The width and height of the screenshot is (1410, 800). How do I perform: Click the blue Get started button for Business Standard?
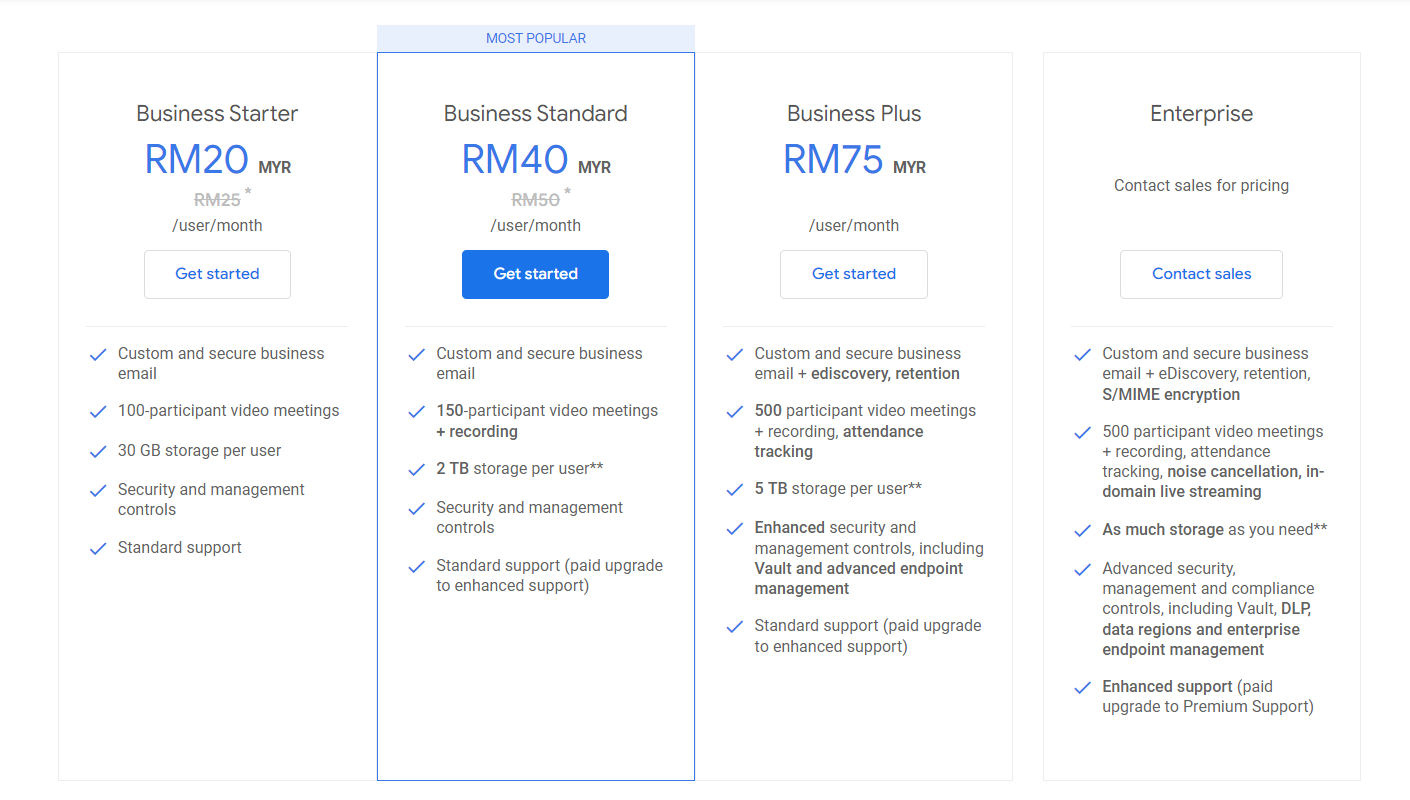pyautogui.click(x=535, y=274)
